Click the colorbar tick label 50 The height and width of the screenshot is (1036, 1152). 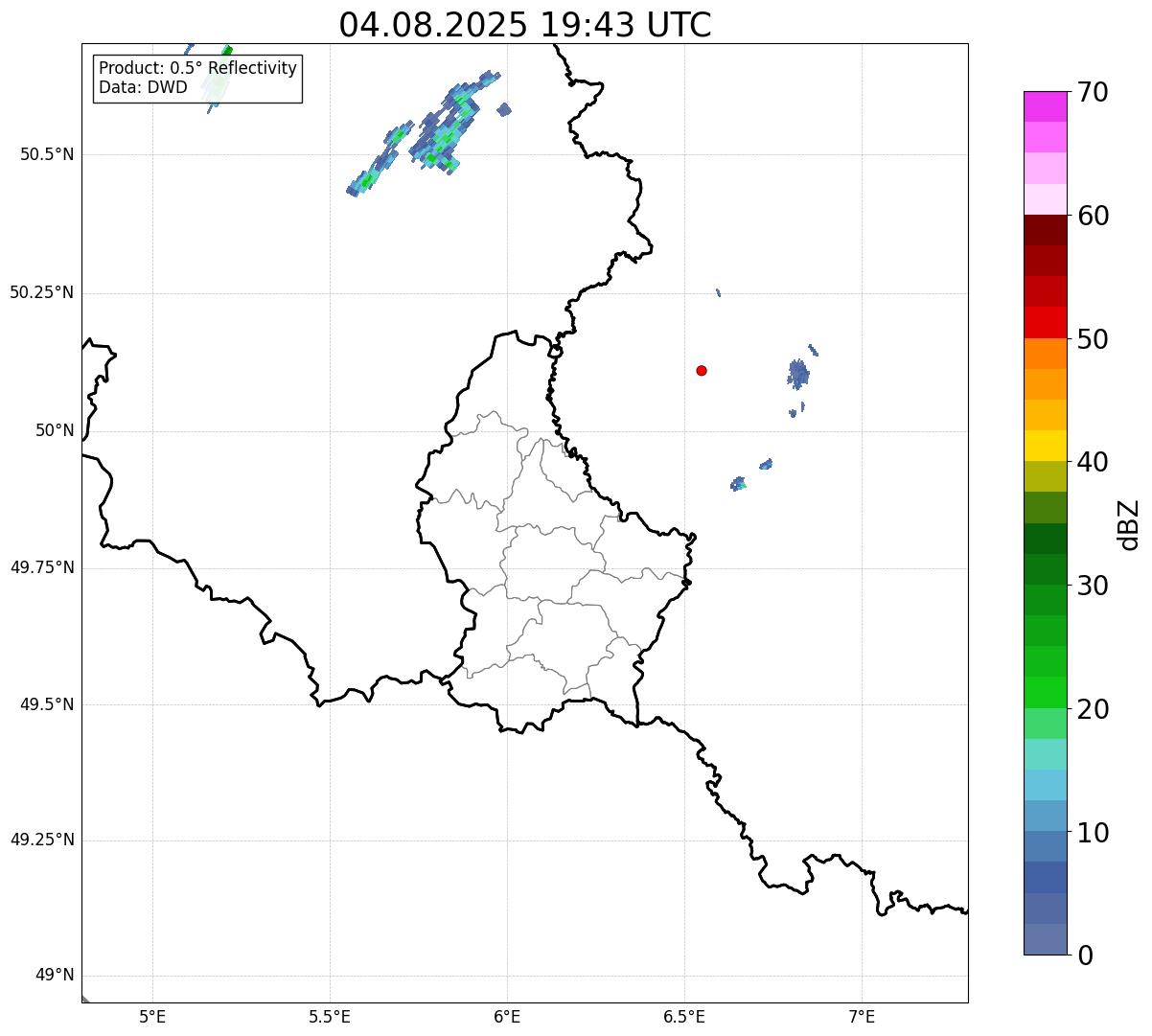pyautogui.click(x=1093, y=339)
